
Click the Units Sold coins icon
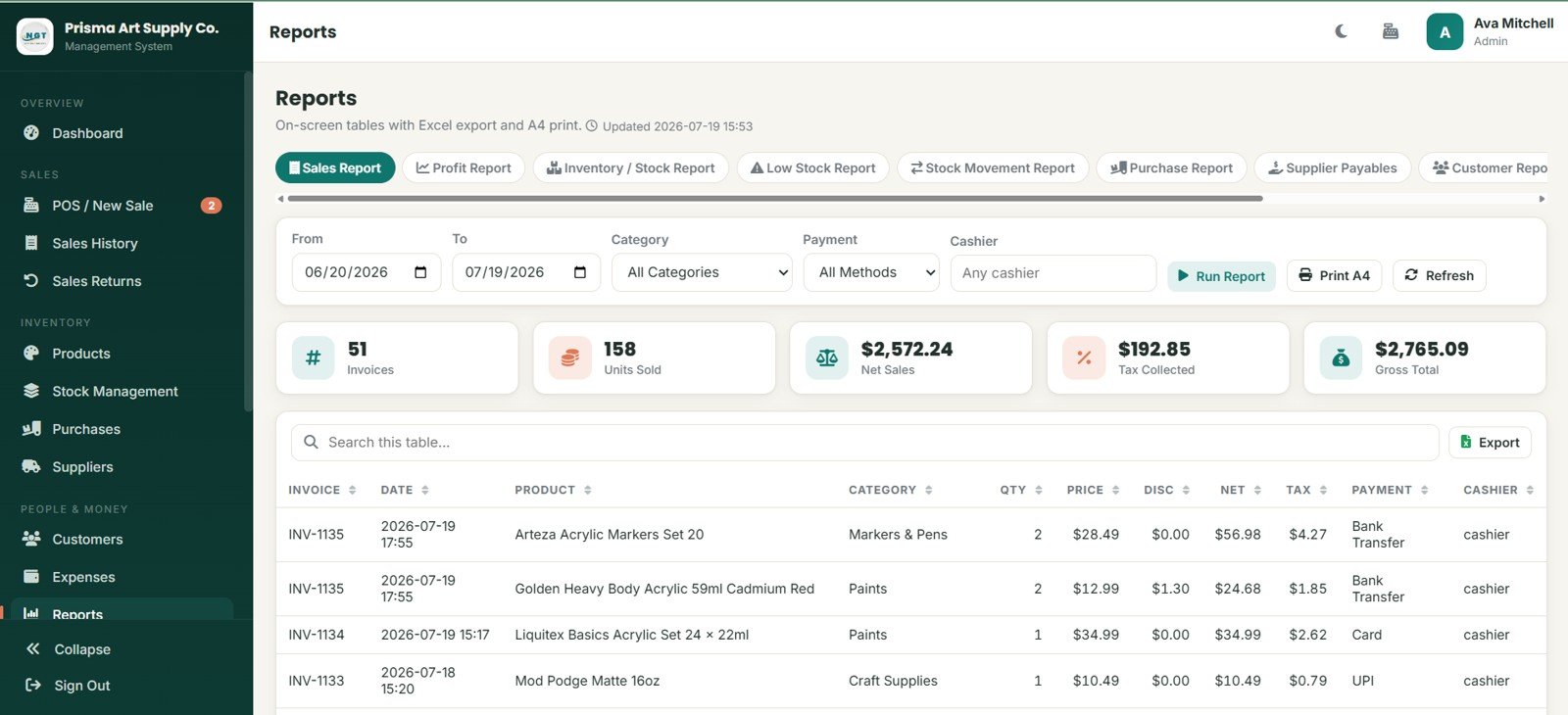570,358
